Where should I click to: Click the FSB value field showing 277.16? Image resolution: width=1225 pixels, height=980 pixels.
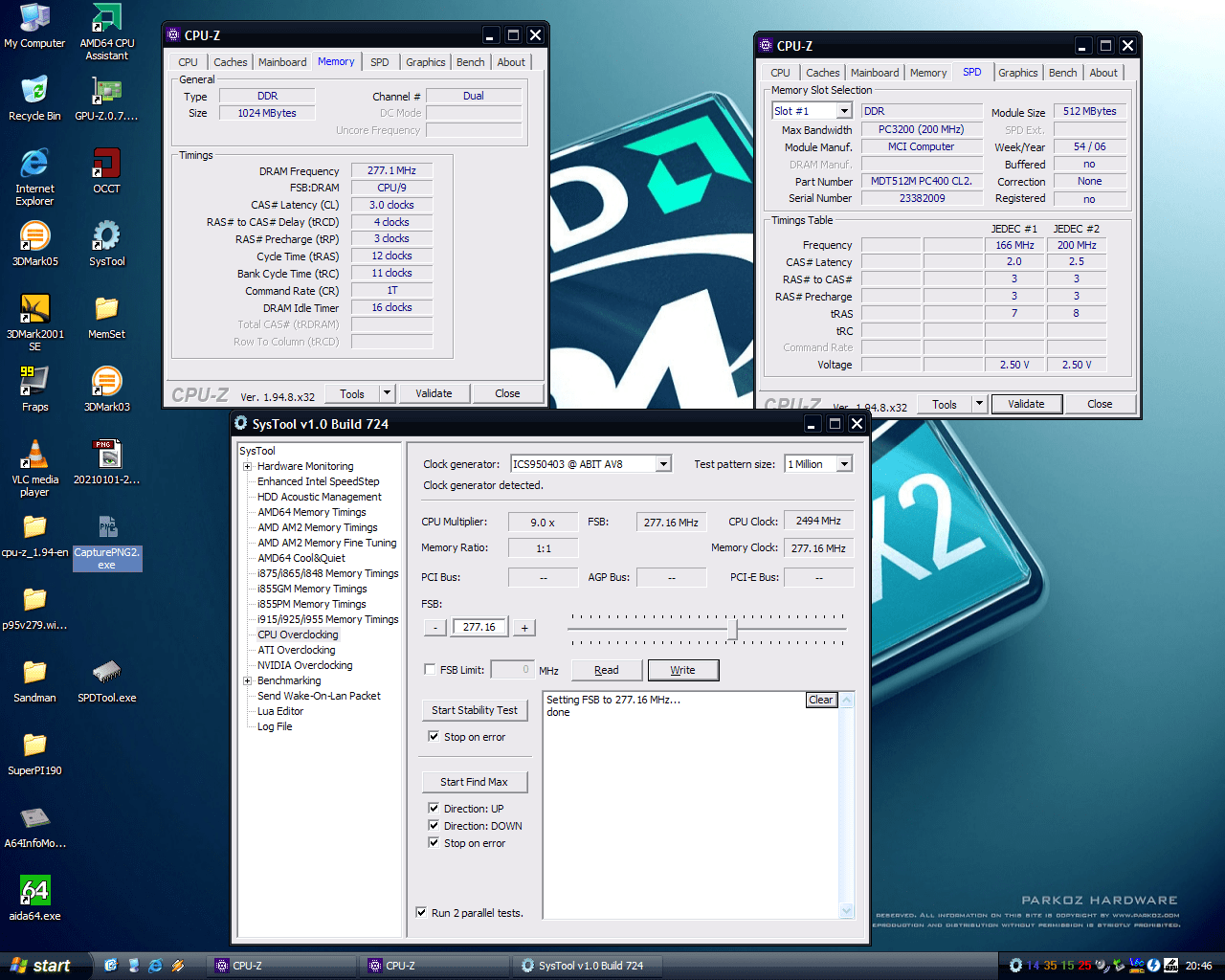(479, 627)
